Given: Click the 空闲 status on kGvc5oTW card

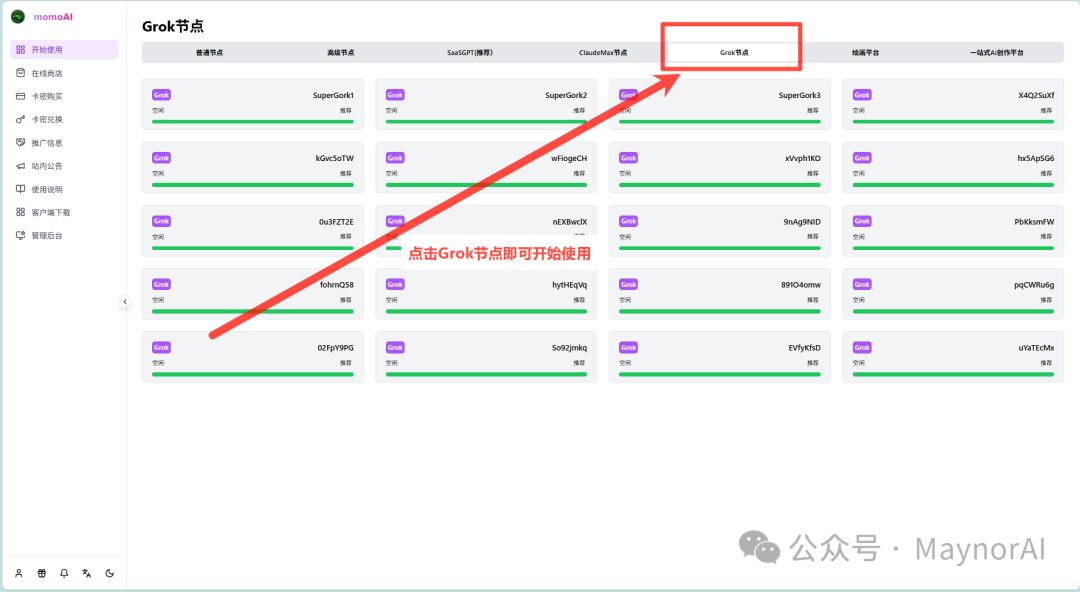Looking at the screenshot, I should (158, 174).
